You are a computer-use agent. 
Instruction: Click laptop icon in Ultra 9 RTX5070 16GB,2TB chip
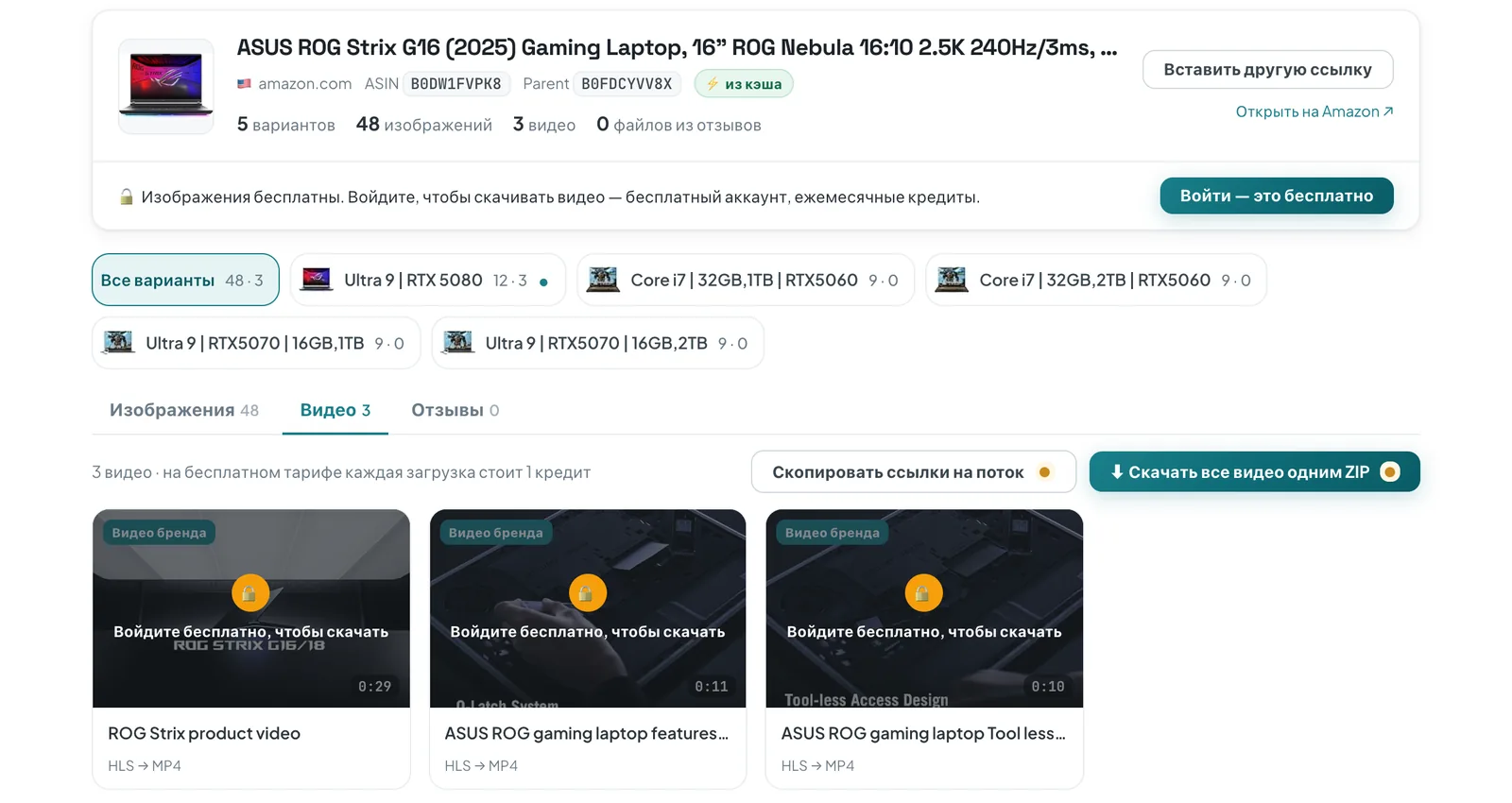tap(458, 343)
